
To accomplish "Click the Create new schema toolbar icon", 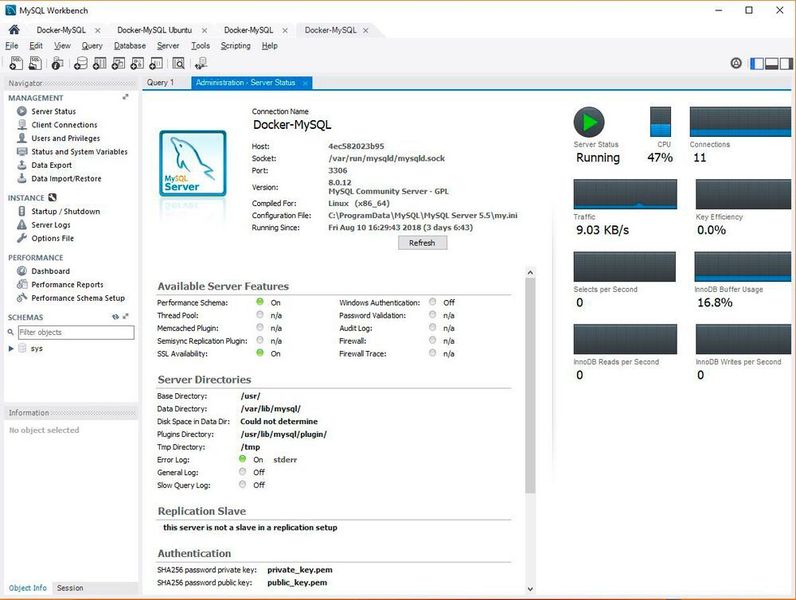I will tap(81, 63).
